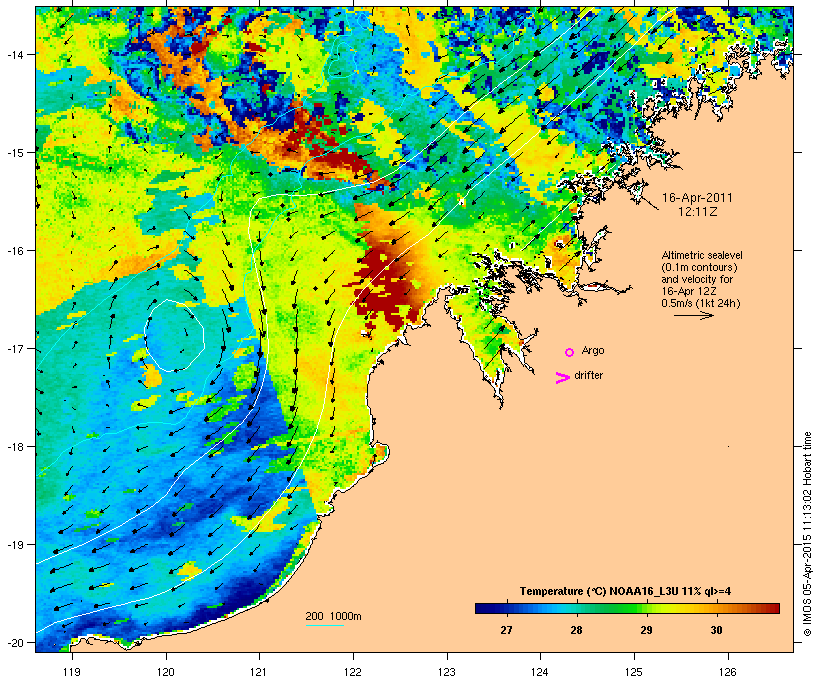This screenshot has width=820, height=680.
Task: Click the '28' color bar tick label
Action: pyautogui.click(x=576, y=630)
